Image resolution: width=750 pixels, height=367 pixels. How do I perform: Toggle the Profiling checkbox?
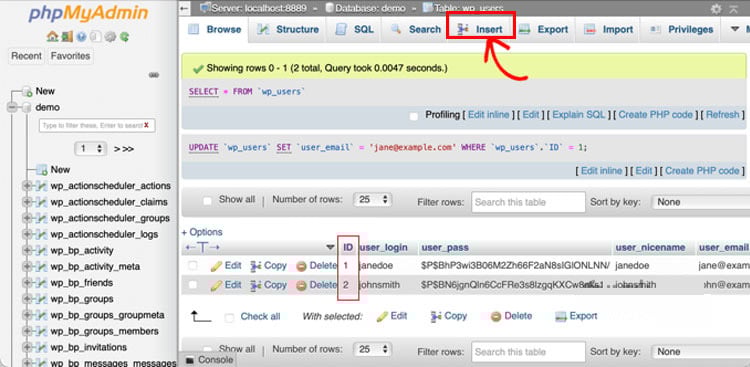tap(414, 116)
